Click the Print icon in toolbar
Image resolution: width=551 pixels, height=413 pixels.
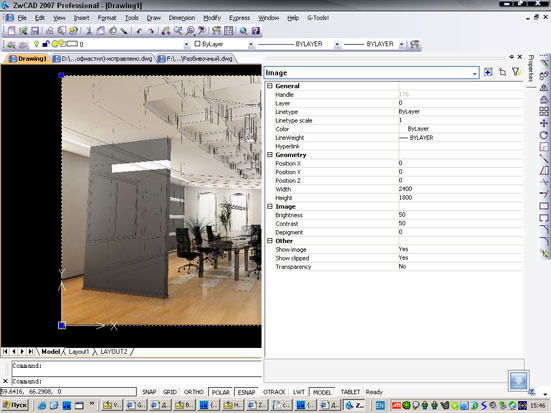pyautogui.click(x=50, y=31)
